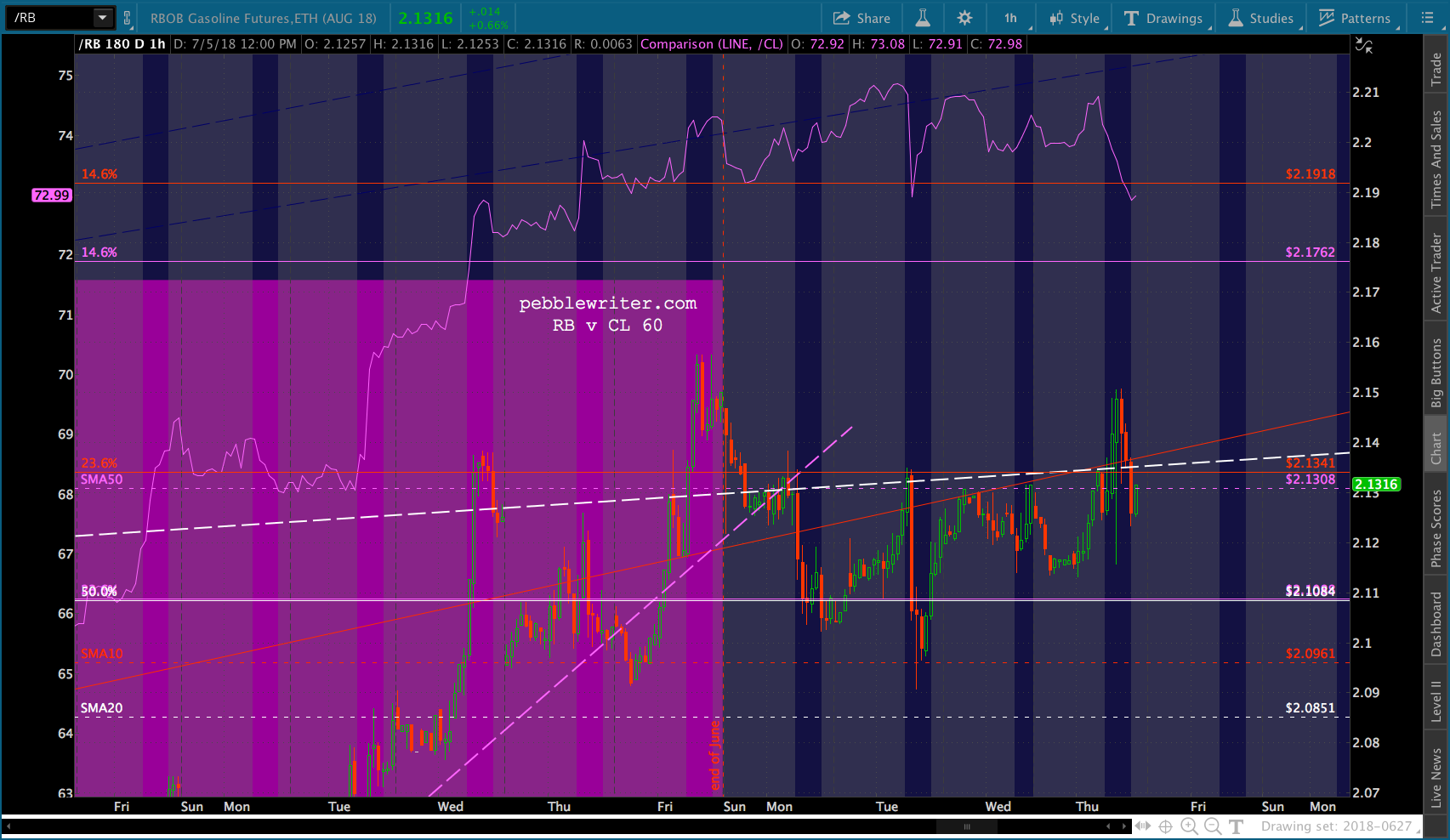Click the zoom out magnifier icon

coord(1213,826)
